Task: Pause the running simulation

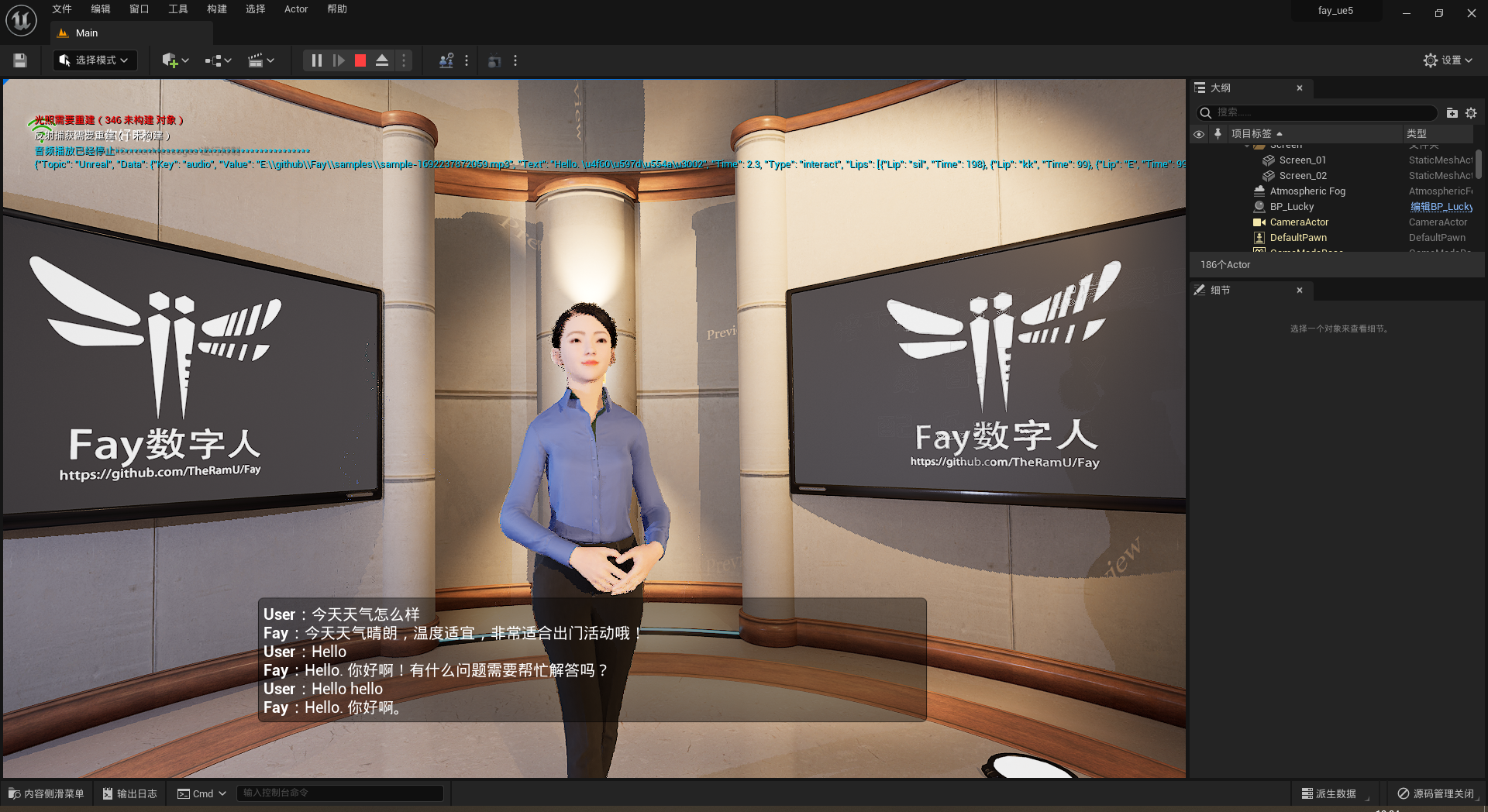Action: (316, 60)
